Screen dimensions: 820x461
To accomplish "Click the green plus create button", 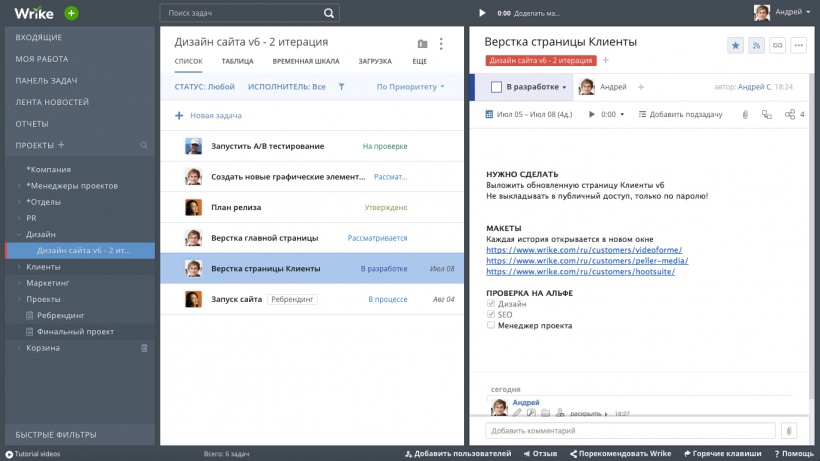I will 71,13.
